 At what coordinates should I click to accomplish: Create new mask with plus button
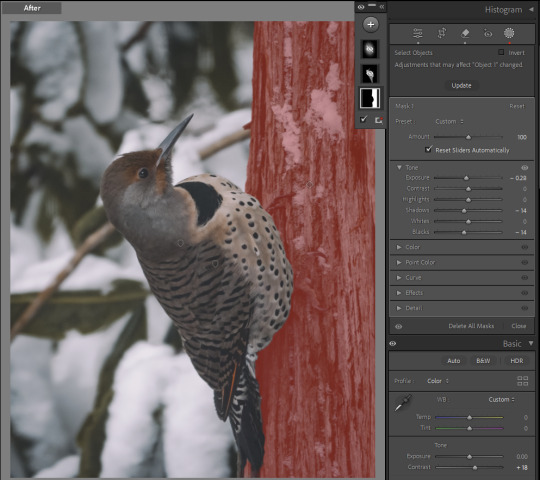click(x=371, y=24)
